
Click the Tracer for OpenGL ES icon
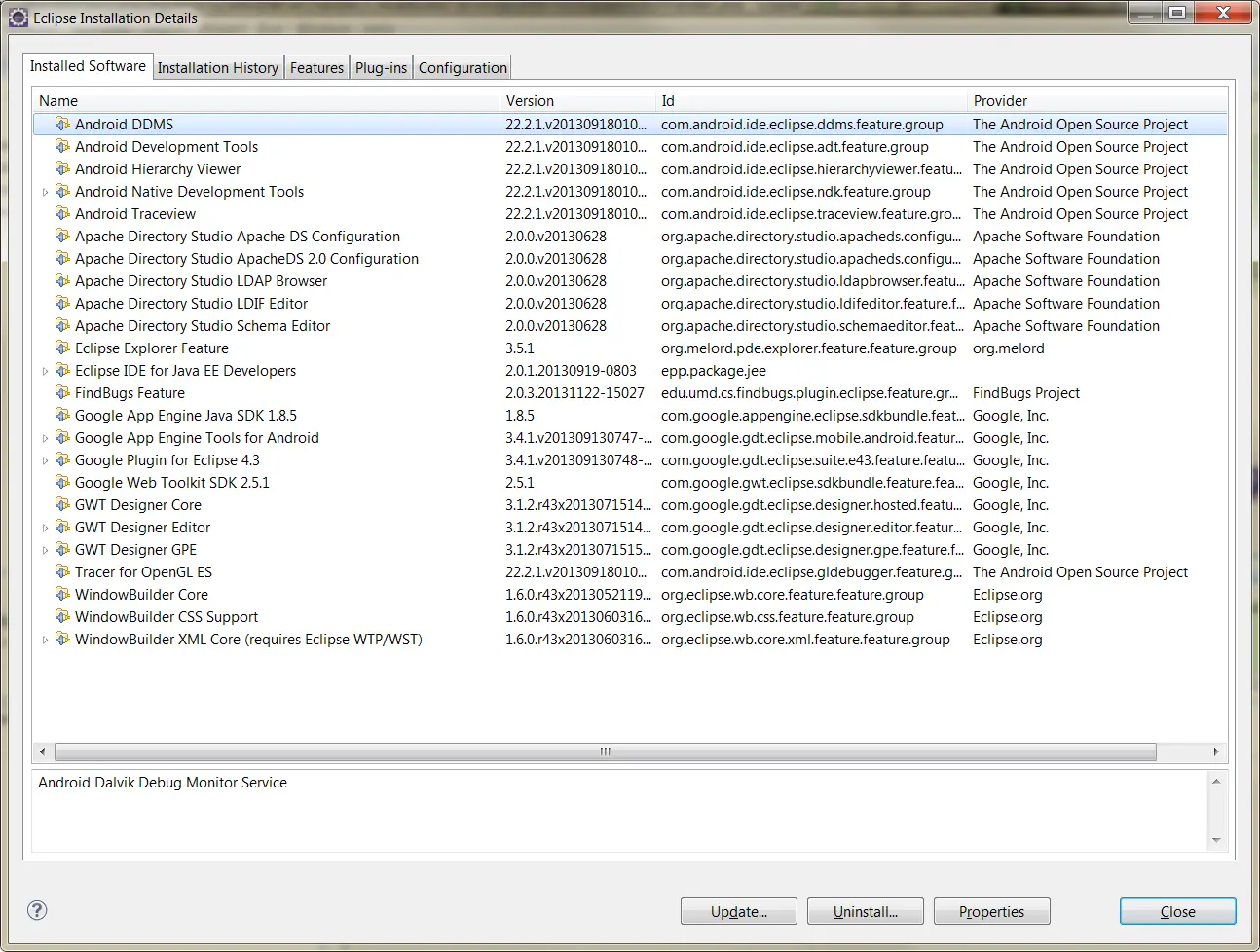62,571
